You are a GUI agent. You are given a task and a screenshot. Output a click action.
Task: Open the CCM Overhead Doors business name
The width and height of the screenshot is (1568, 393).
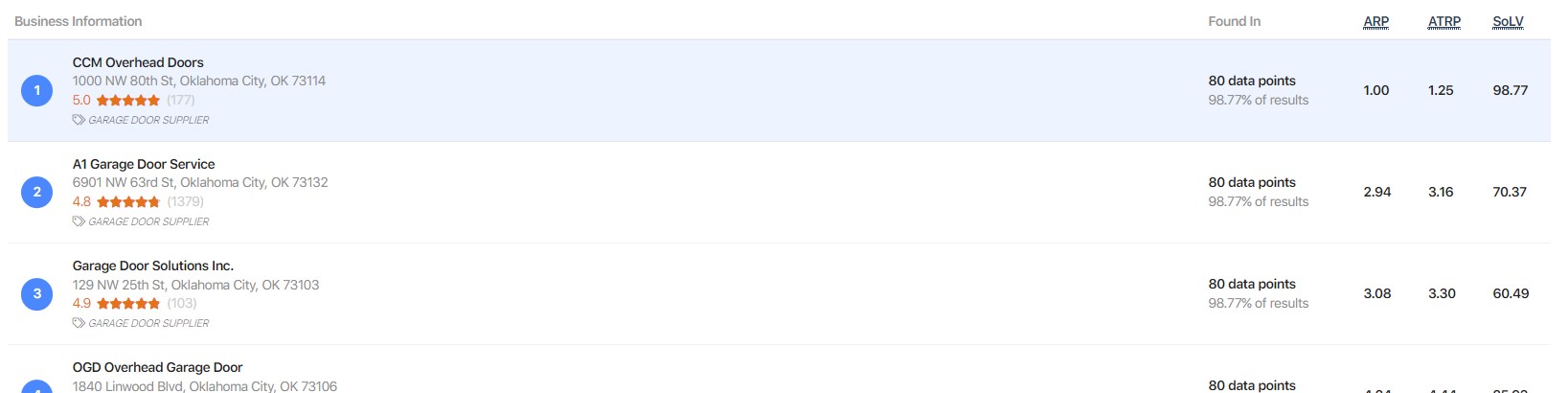(138, 62)
